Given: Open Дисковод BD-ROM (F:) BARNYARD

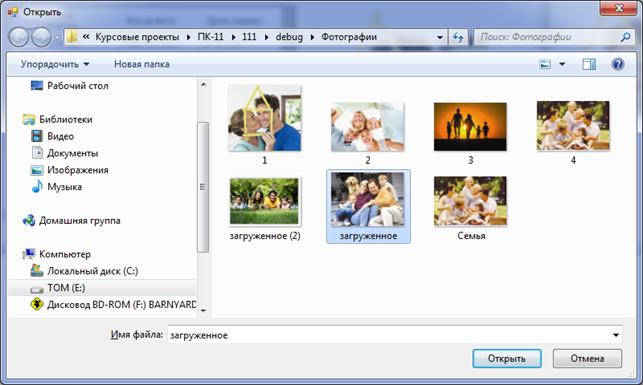Looking at the screenshot, I should click(113, 305).
